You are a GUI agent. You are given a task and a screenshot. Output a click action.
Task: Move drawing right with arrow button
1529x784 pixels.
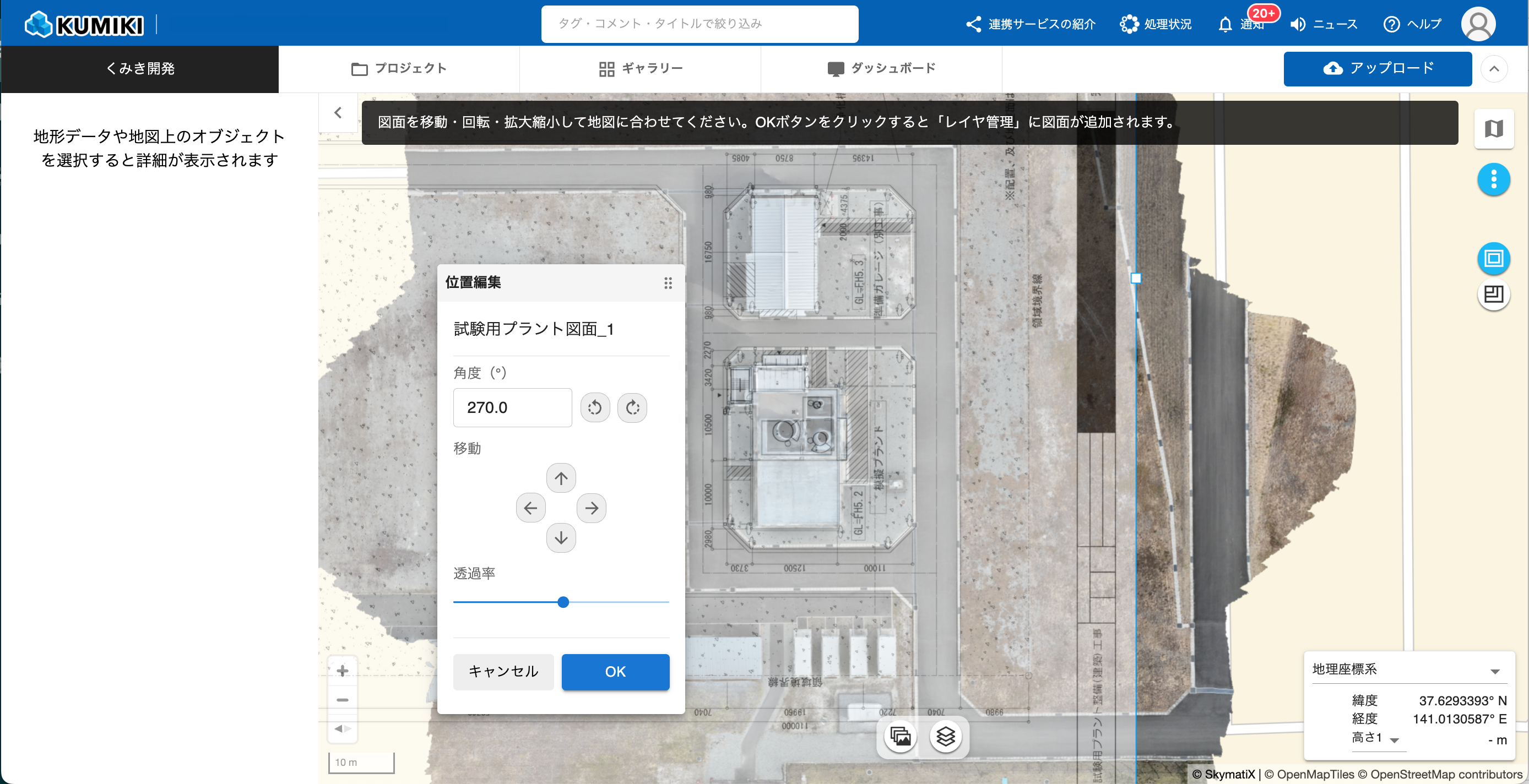pos(591,508)
